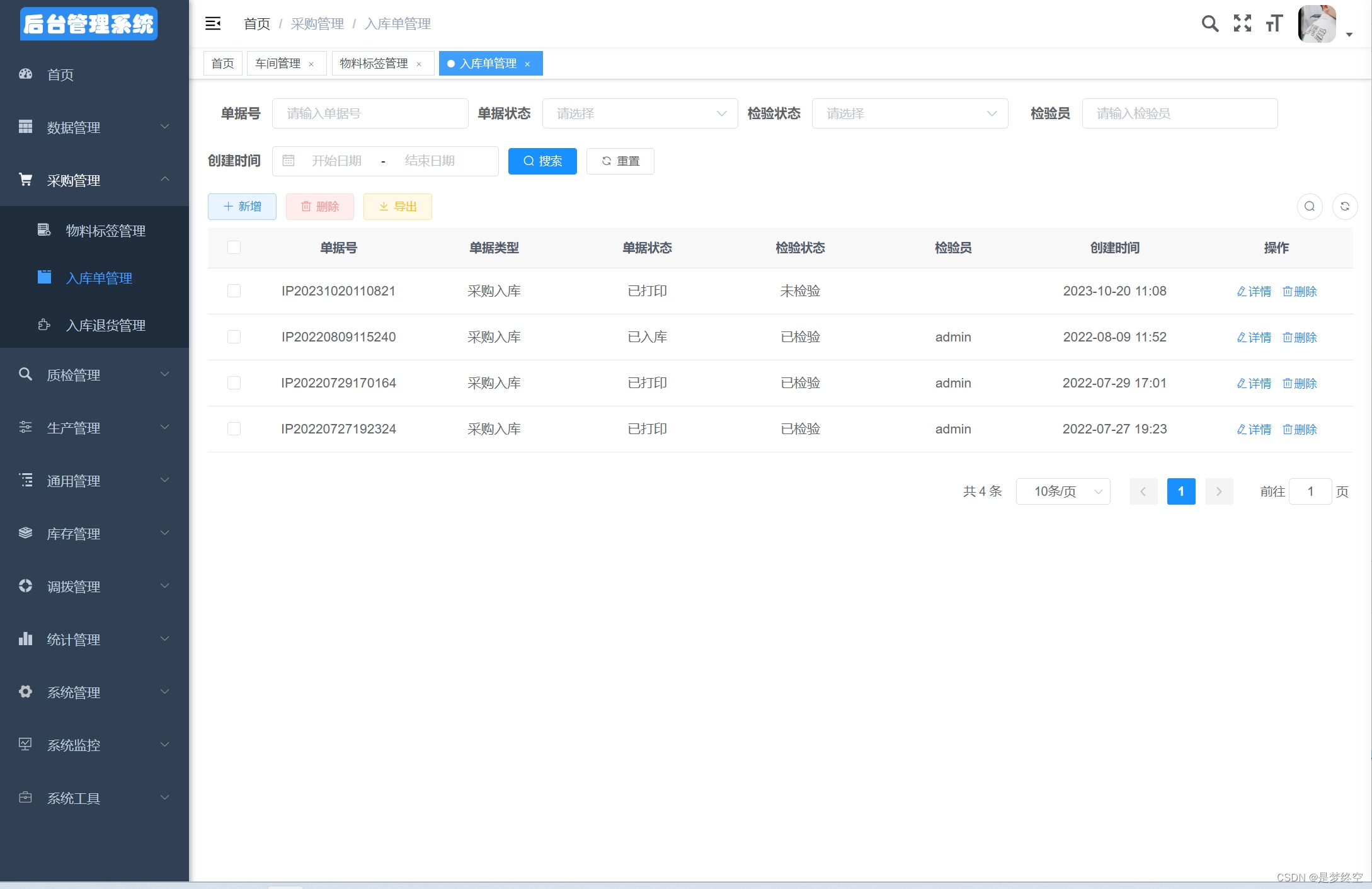Click the icon beside 入库退货管理

tap(44, 324)
